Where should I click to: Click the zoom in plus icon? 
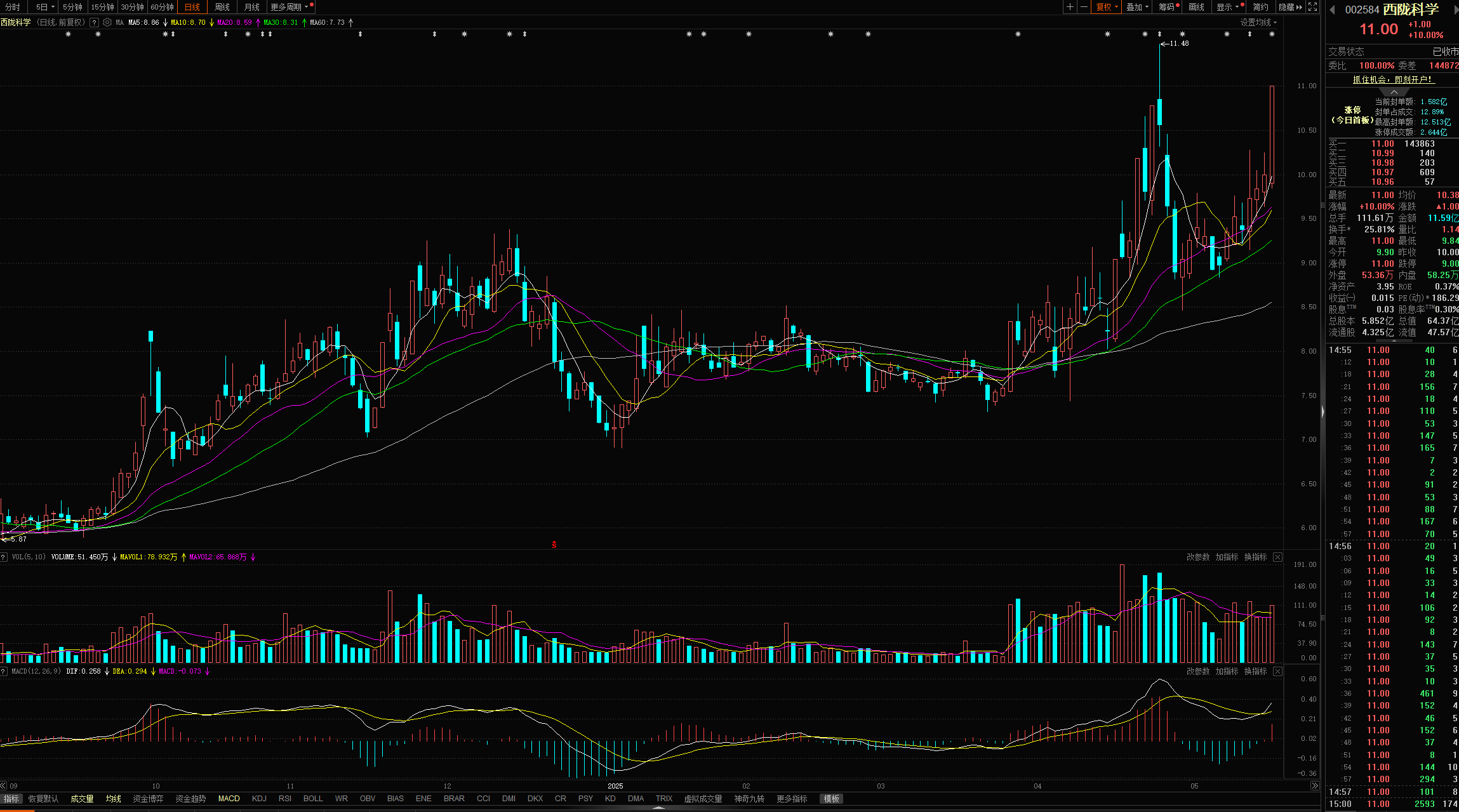coord(1070,7)
